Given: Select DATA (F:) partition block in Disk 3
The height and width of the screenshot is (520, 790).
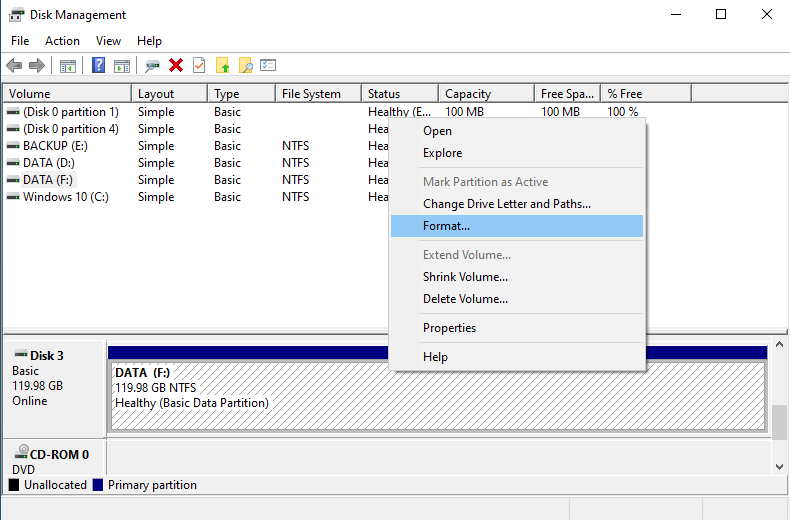Looking at the screenshot, I should click(438, 396).
